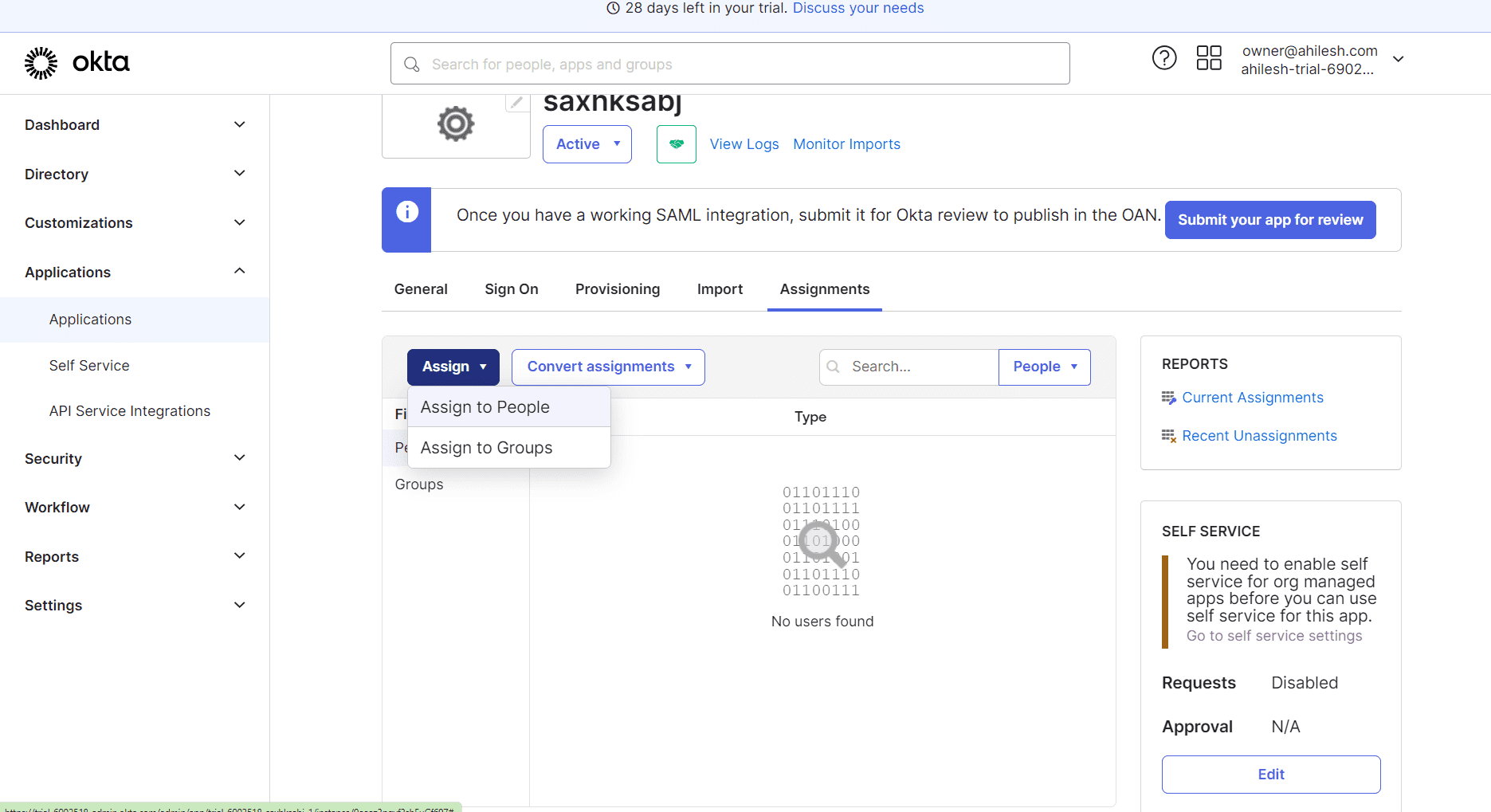The height and width of the screenshot is (812, 1491).
Task: Select the Assignments tab
Action: tap(825, 289)
